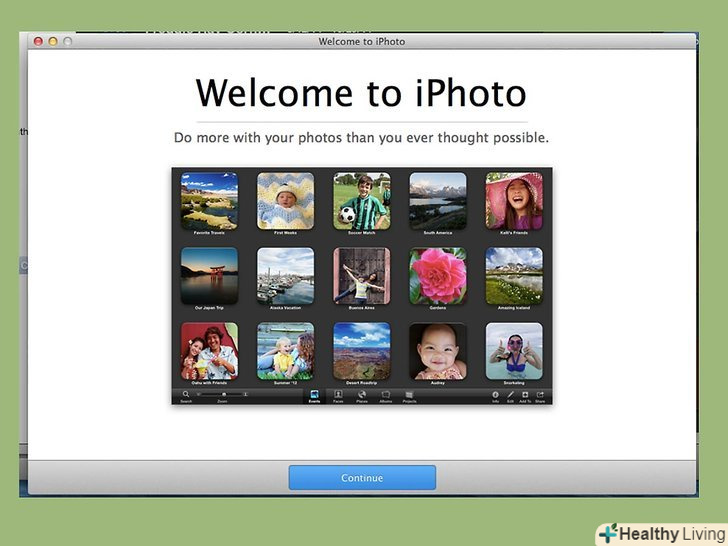Close the Welcome to iPhoto window
728x546 pixels.
[39, 41]
